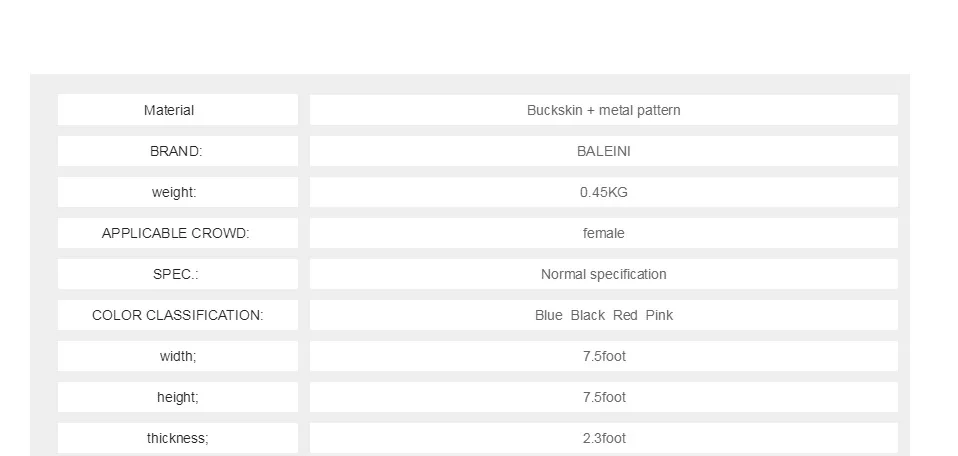
Task: Click the word Blue in colors
Action: click(x=549, y=315)
